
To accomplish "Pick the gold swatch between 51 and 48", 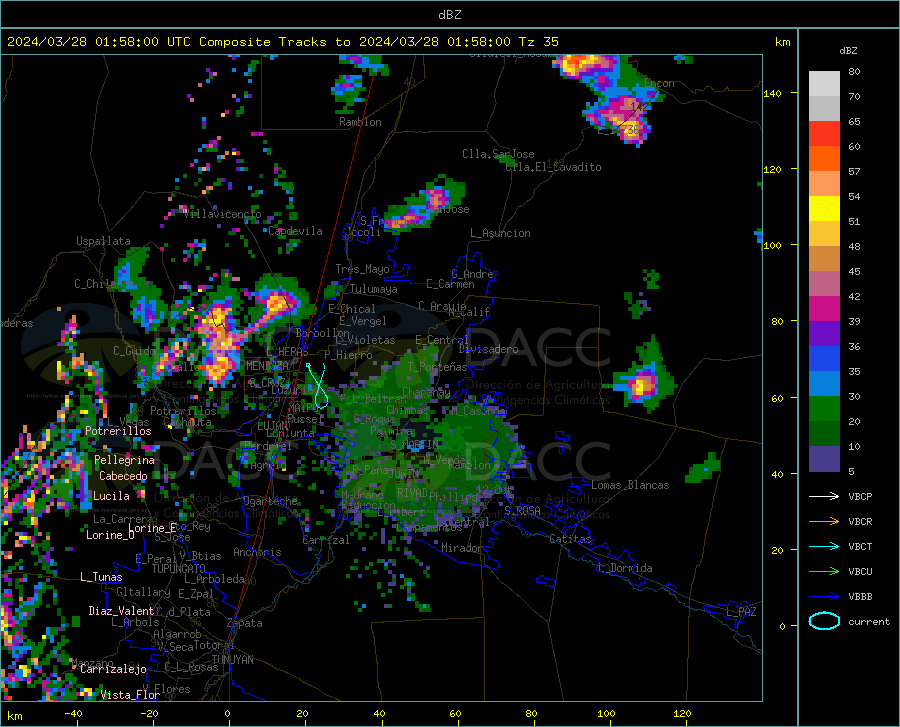I will click(x=824, y=234).
